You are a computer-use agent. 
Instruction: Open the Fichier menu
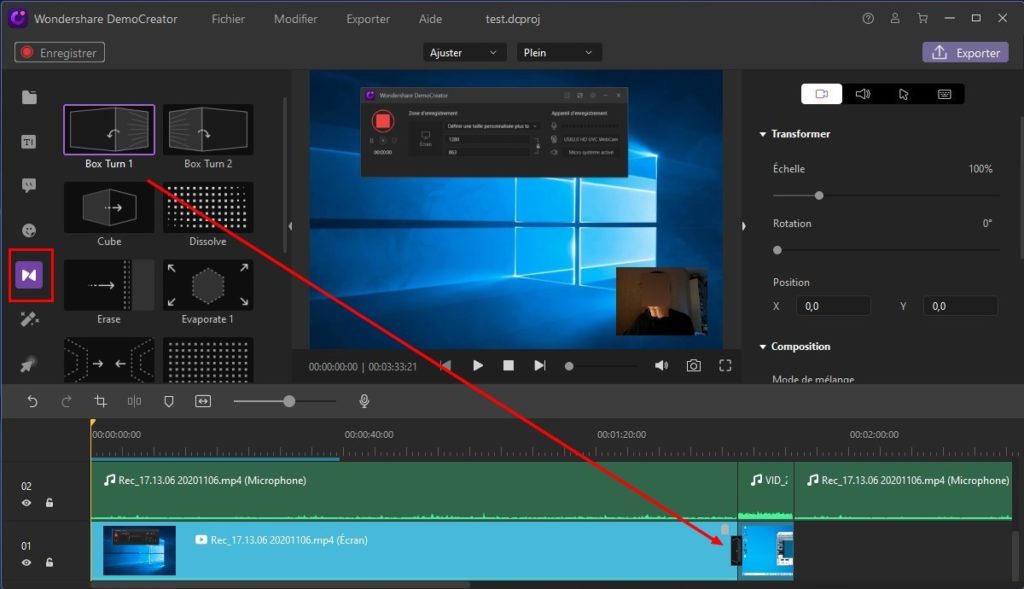coord(228,19)
